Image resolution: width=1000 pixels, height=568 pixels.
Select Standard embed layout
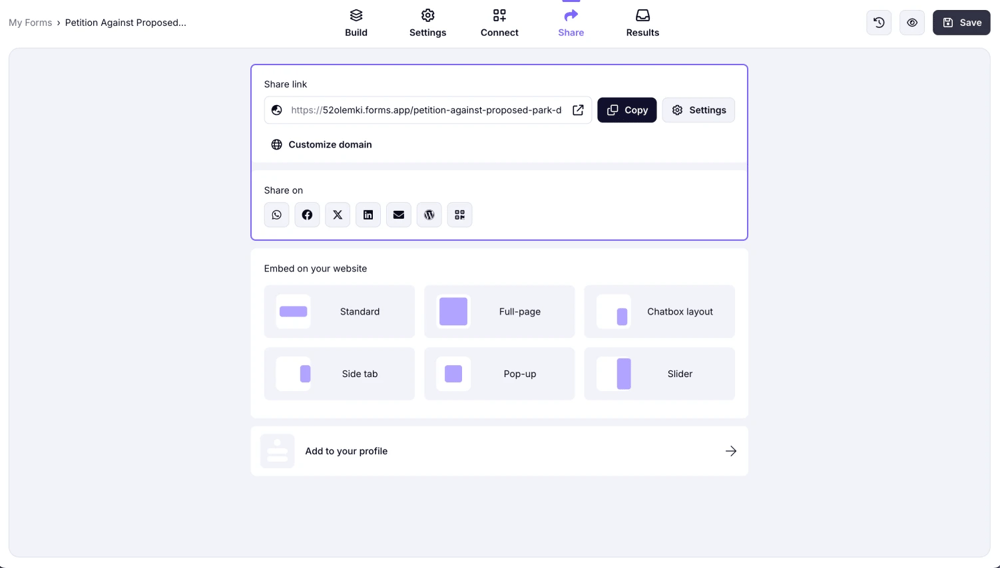[339, 312]
